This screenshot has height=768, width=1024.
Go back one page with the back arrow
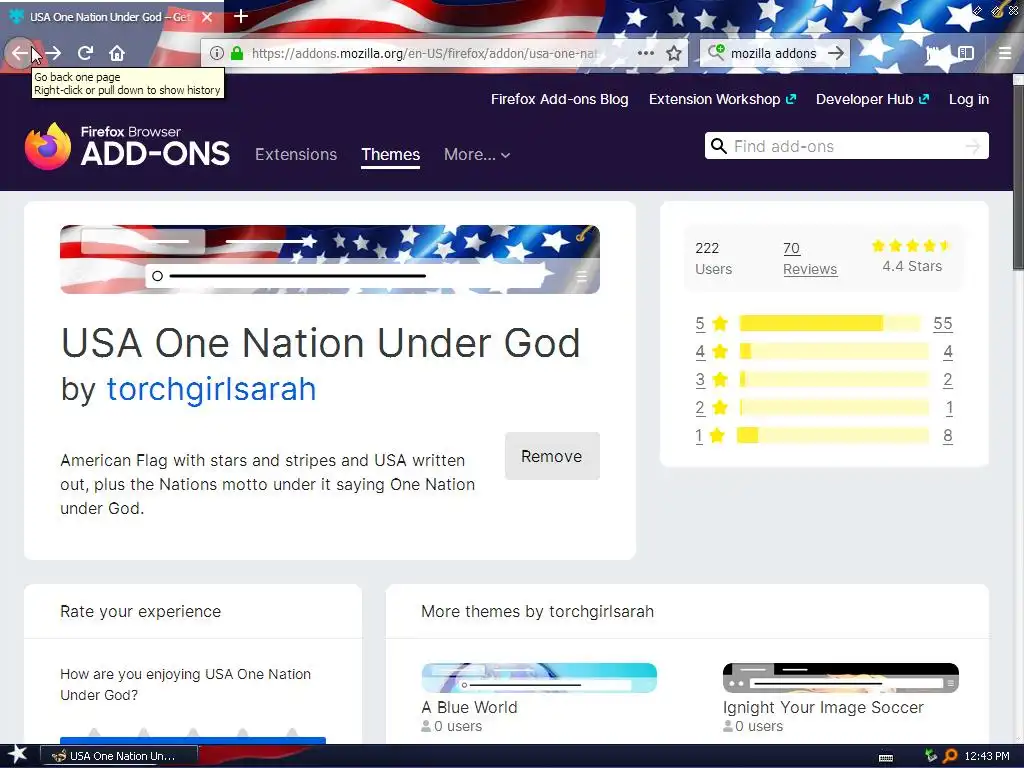pyautogui.click(x=20, y=53)
